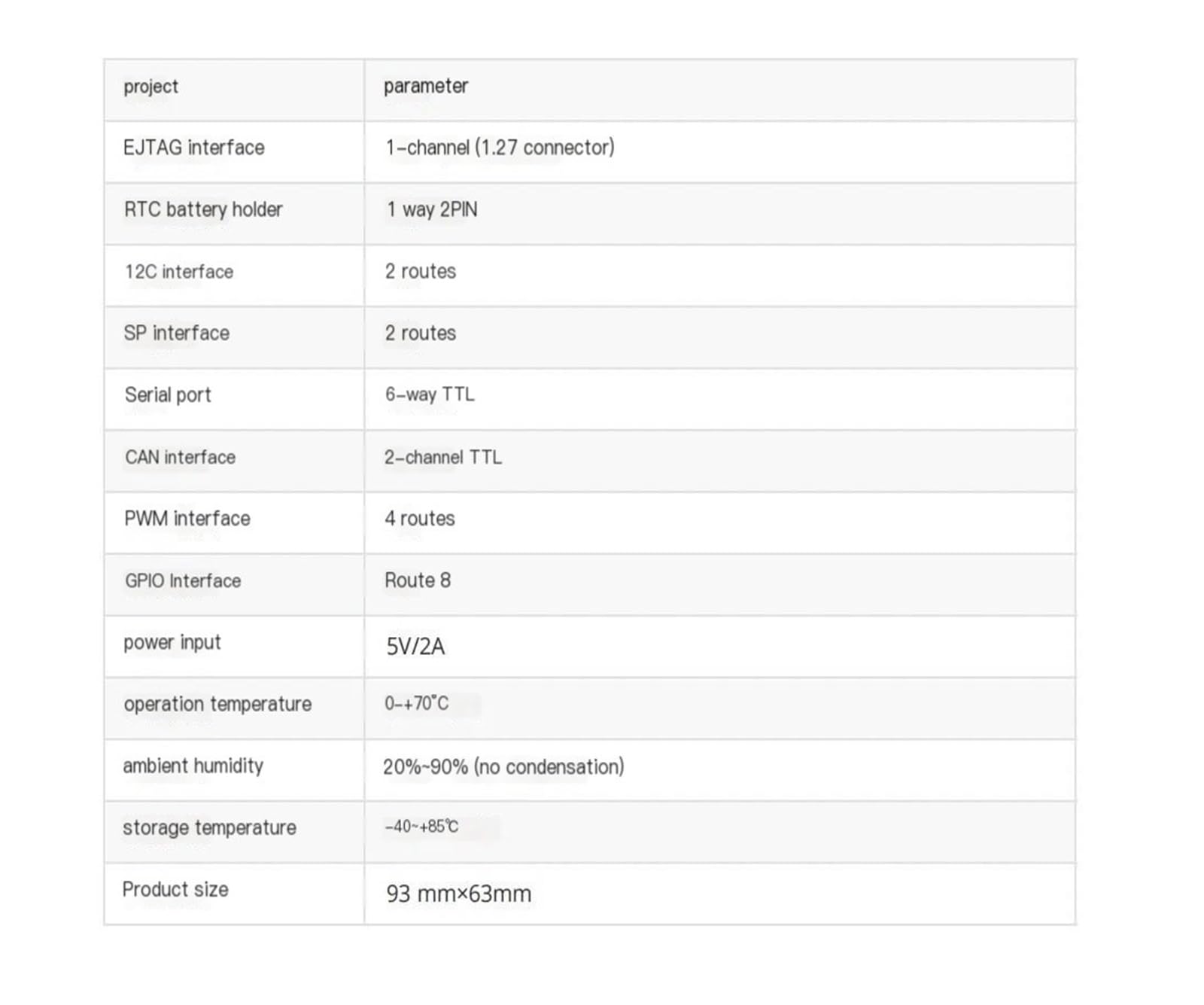Select the PWM interface label
This screenshot has width=1204, height=1005.
click(x=187, y=519)
